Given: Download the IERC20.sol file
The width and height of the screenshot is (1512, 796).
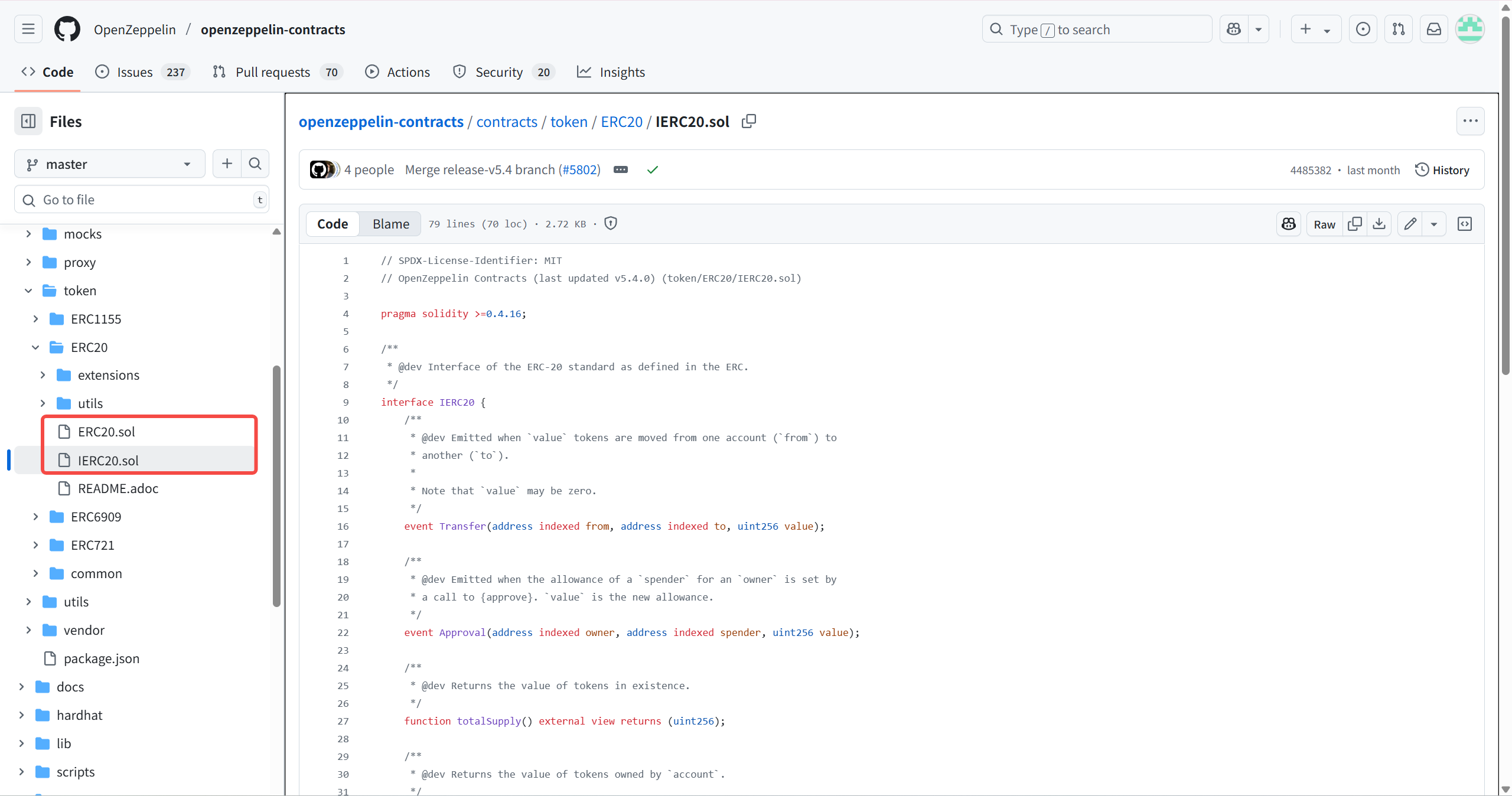Looking at the screenshot, I should (x=1379, y=224).
